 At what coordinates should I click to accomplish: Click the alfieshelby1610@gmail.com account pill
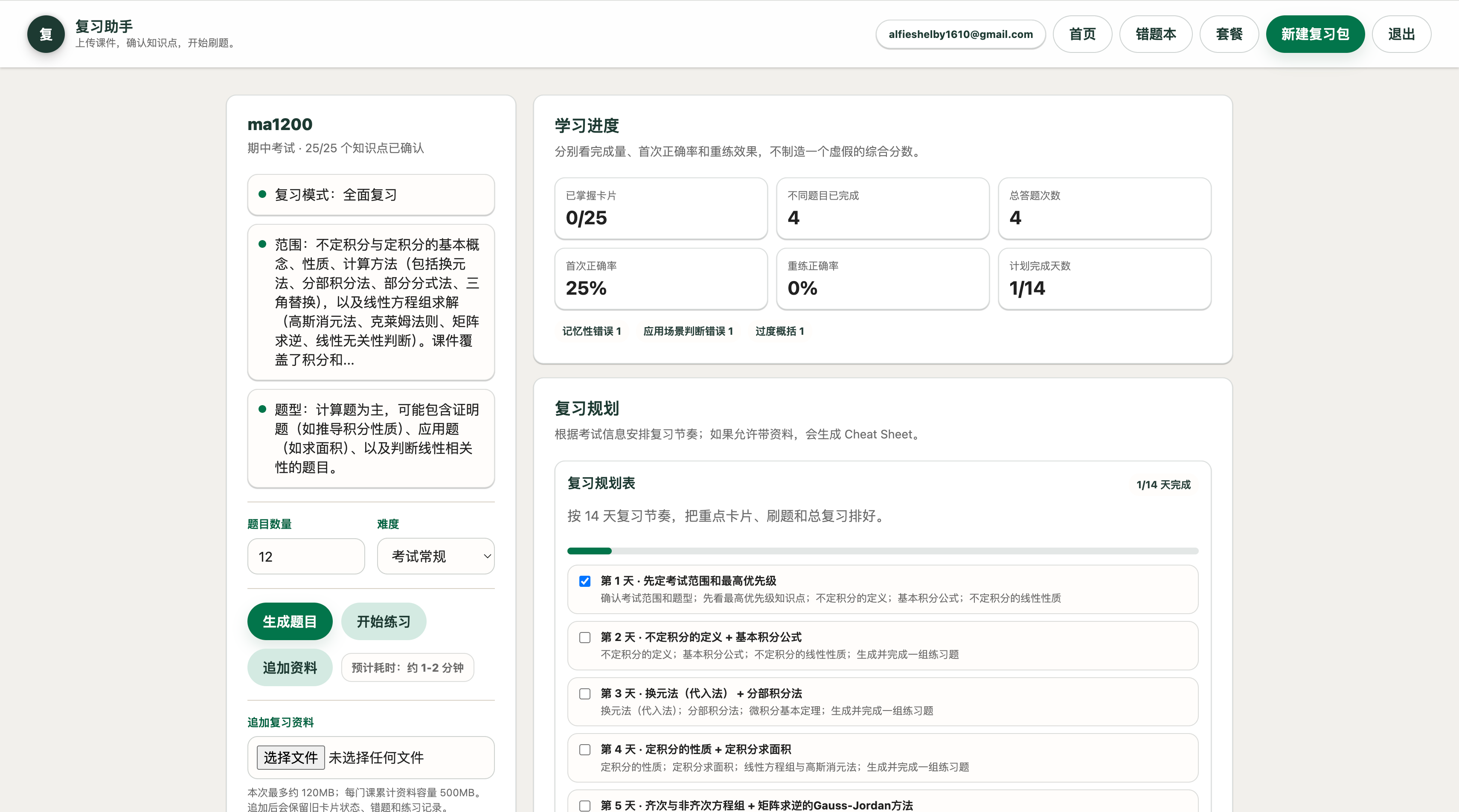[961, 34]
